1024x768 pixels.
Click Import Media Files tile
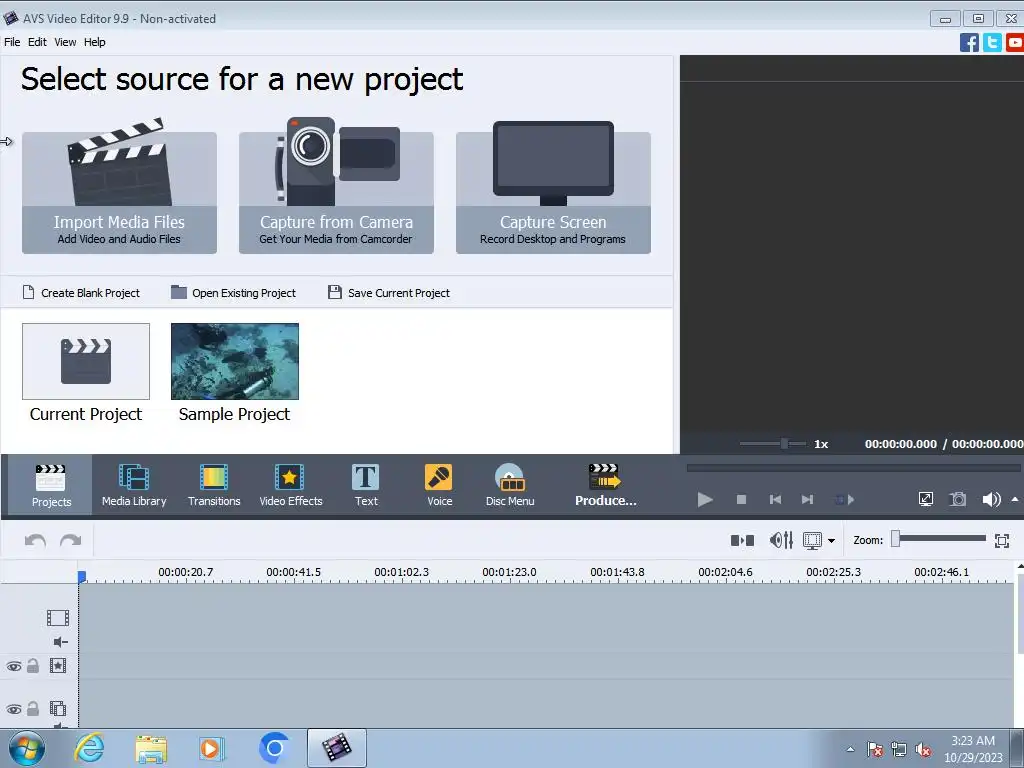coord(120,192)
